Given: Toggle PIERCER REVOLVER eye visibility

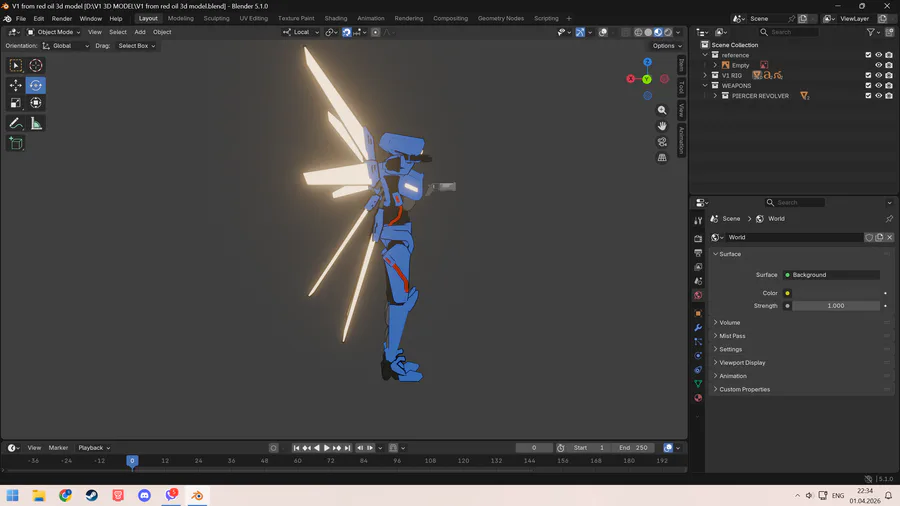Looking at the screenshot, I should (878, 96).
